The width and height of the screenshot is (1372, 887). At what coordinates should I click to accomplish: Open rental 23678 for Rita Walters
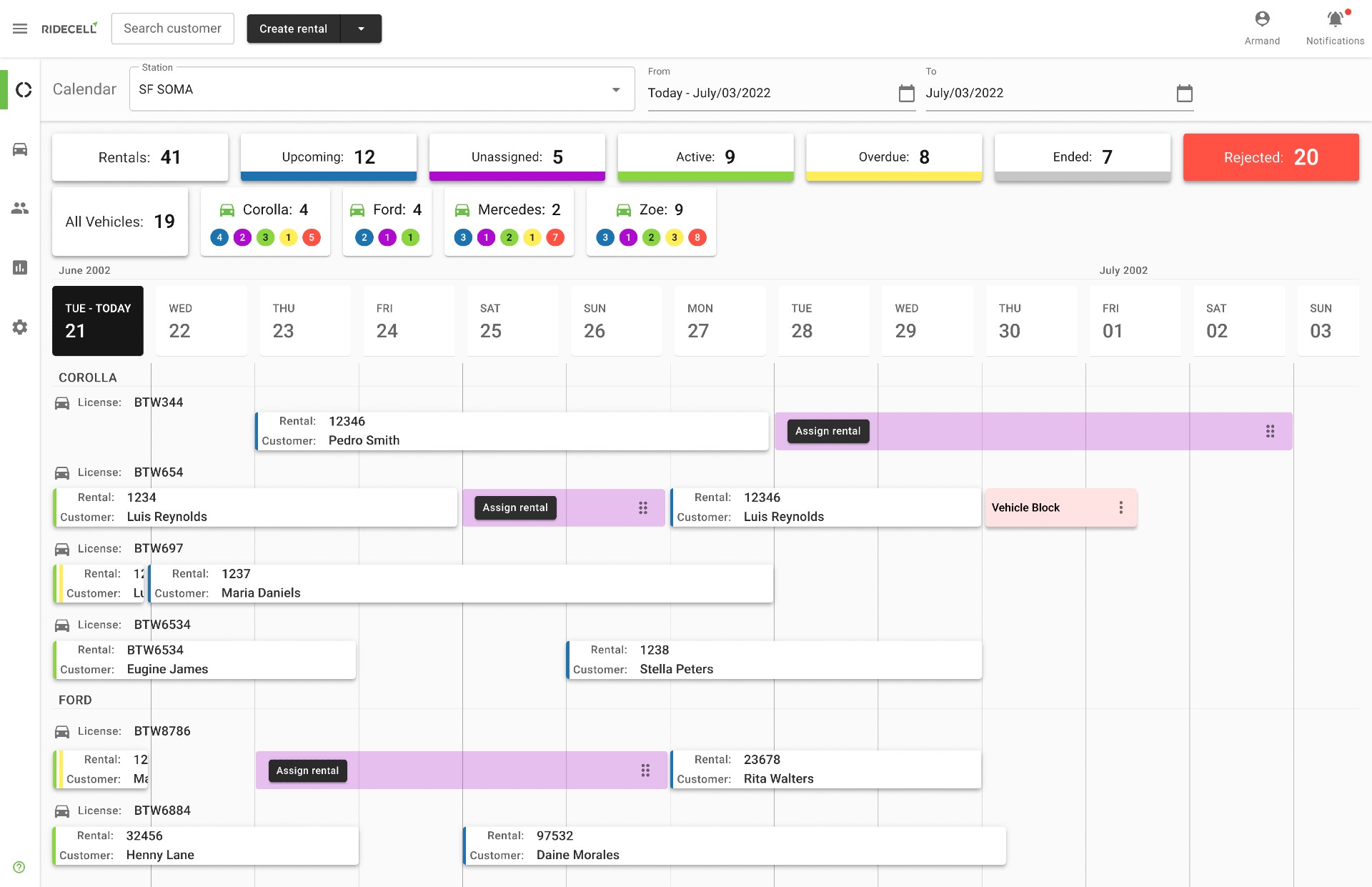coord(826,770)
